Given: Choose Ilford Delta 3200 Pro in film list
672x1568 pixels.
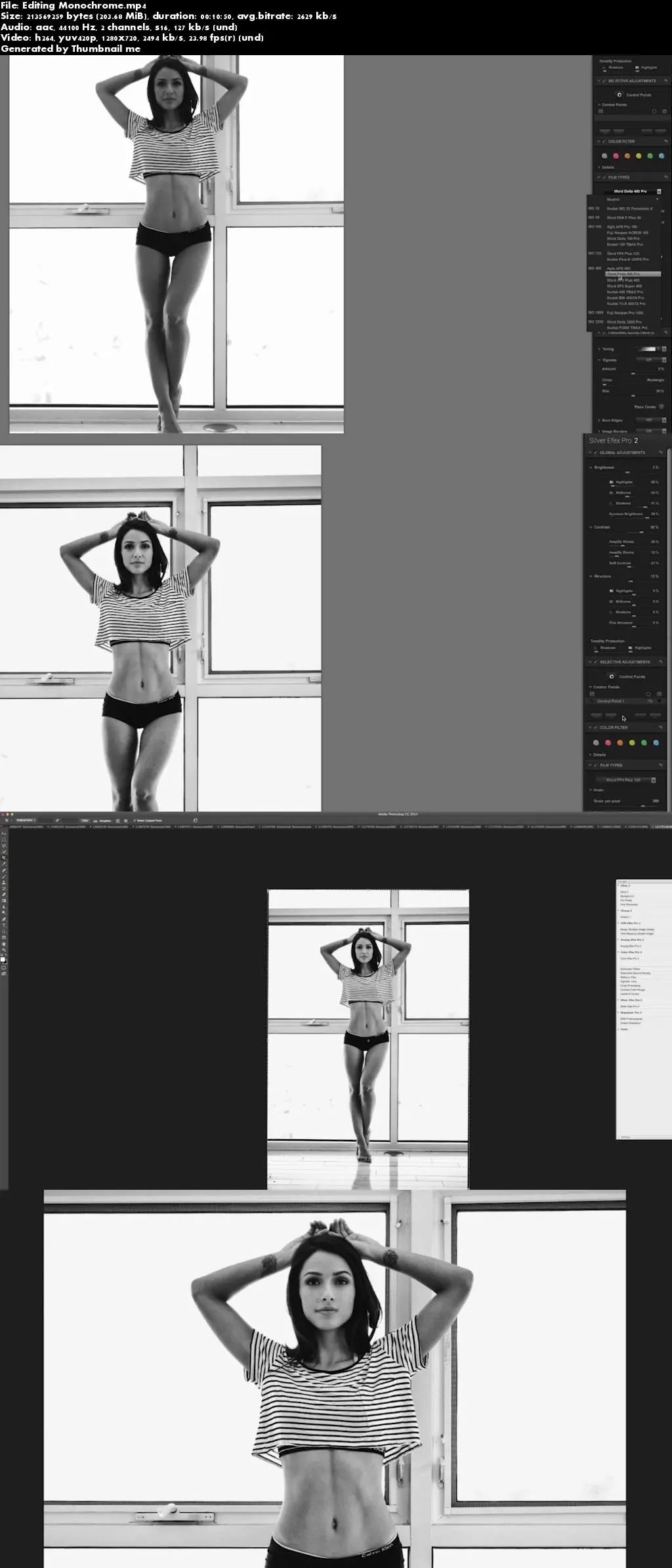Looking at the screenshot, I should point(624,322).
